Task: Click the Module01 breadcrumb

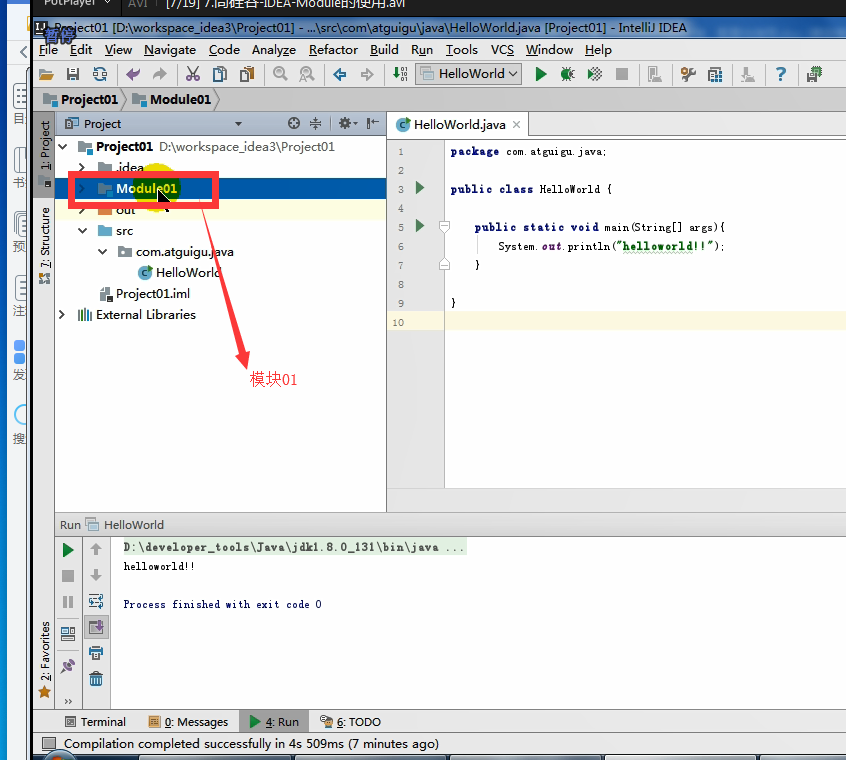Action: point(172,100)
